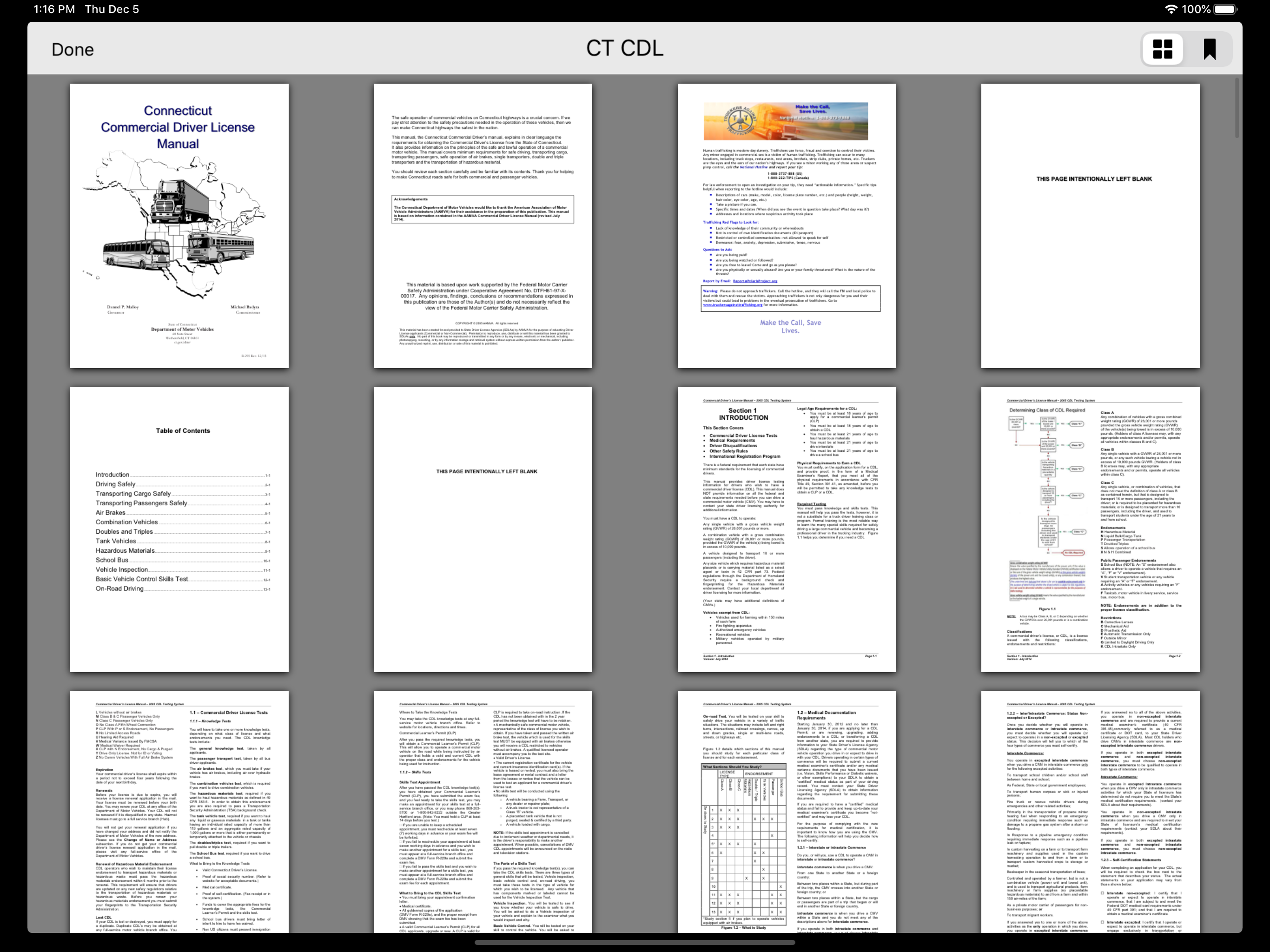Click the vertical scrollbar on the right edge
Image resolution: width=1270 pixels, height=952 pixels.
point(1237,108)
